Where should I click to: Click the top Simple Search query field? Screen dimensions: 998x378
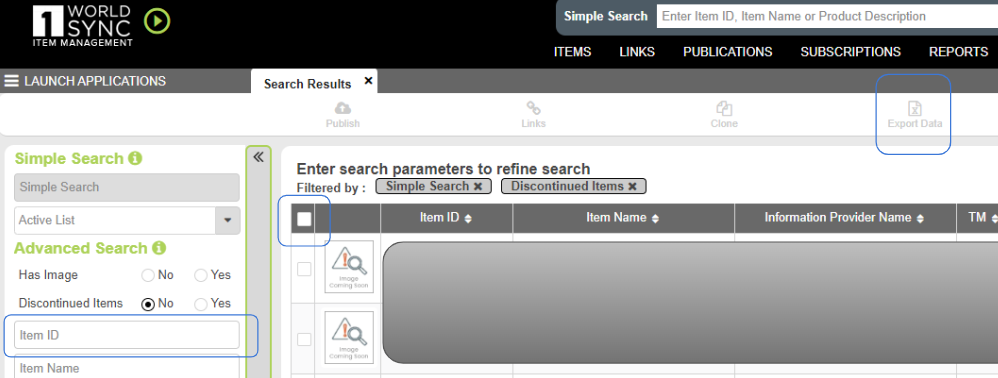827,17
